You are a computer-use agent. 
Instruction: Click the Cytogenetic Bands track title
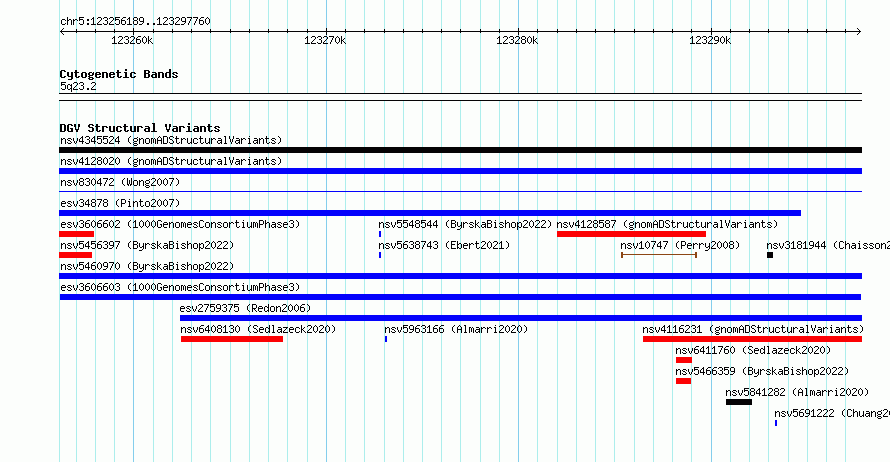pyautogui.click(x=119, y=74)
